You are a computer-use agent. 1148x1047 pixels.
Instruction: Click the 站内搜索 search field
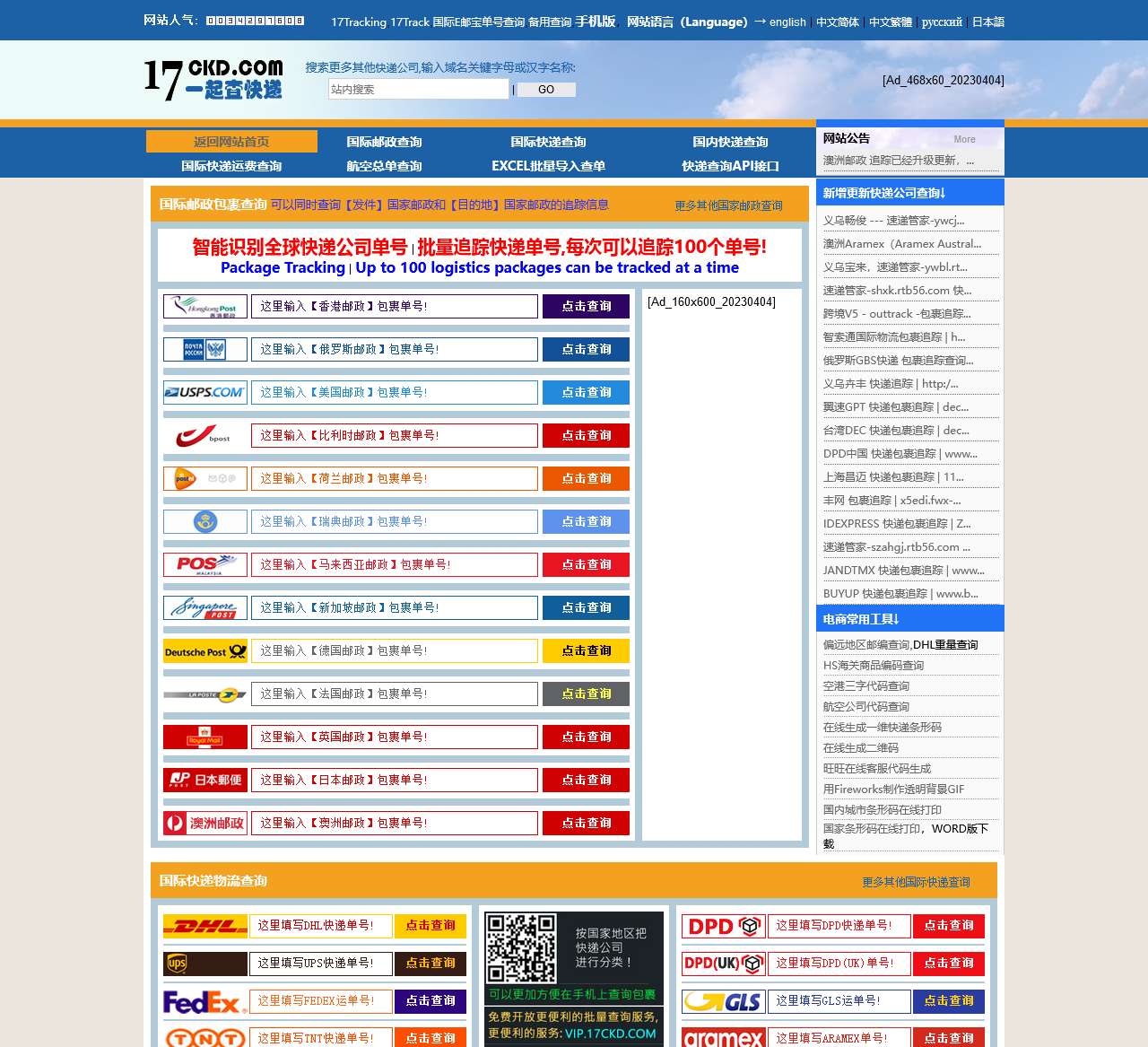click(x=419, y=89)
